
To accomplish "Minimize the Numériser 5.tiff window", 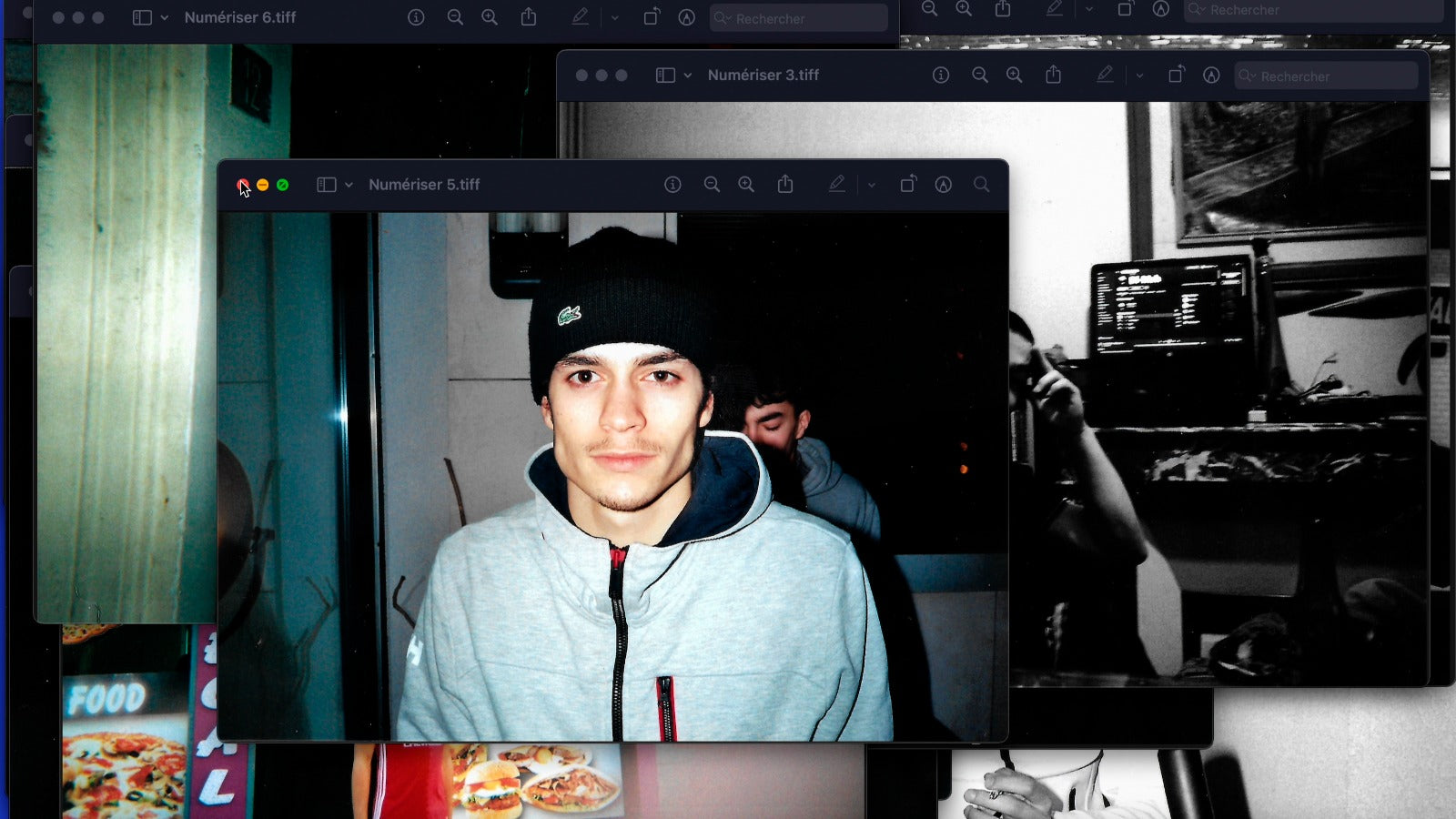I will [263, 185].
